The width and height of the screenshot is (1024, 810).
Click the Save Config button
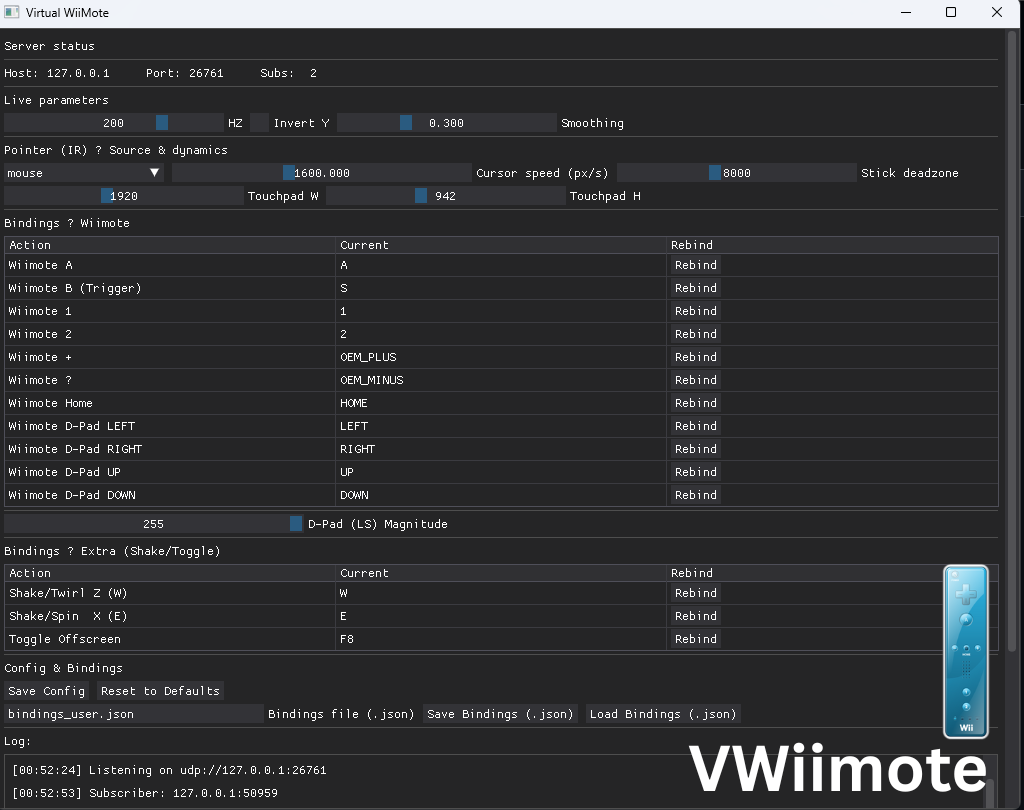point(46,691)
